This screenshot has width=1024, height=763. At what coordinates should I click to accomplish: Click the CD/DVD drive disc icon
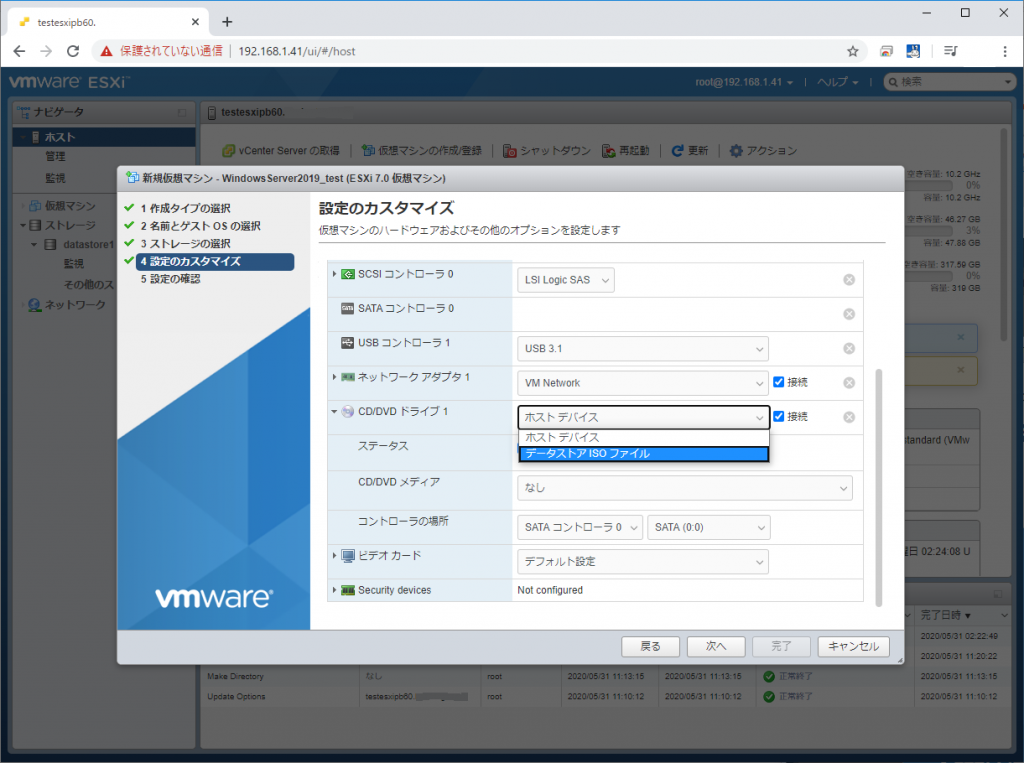(347, 412)
